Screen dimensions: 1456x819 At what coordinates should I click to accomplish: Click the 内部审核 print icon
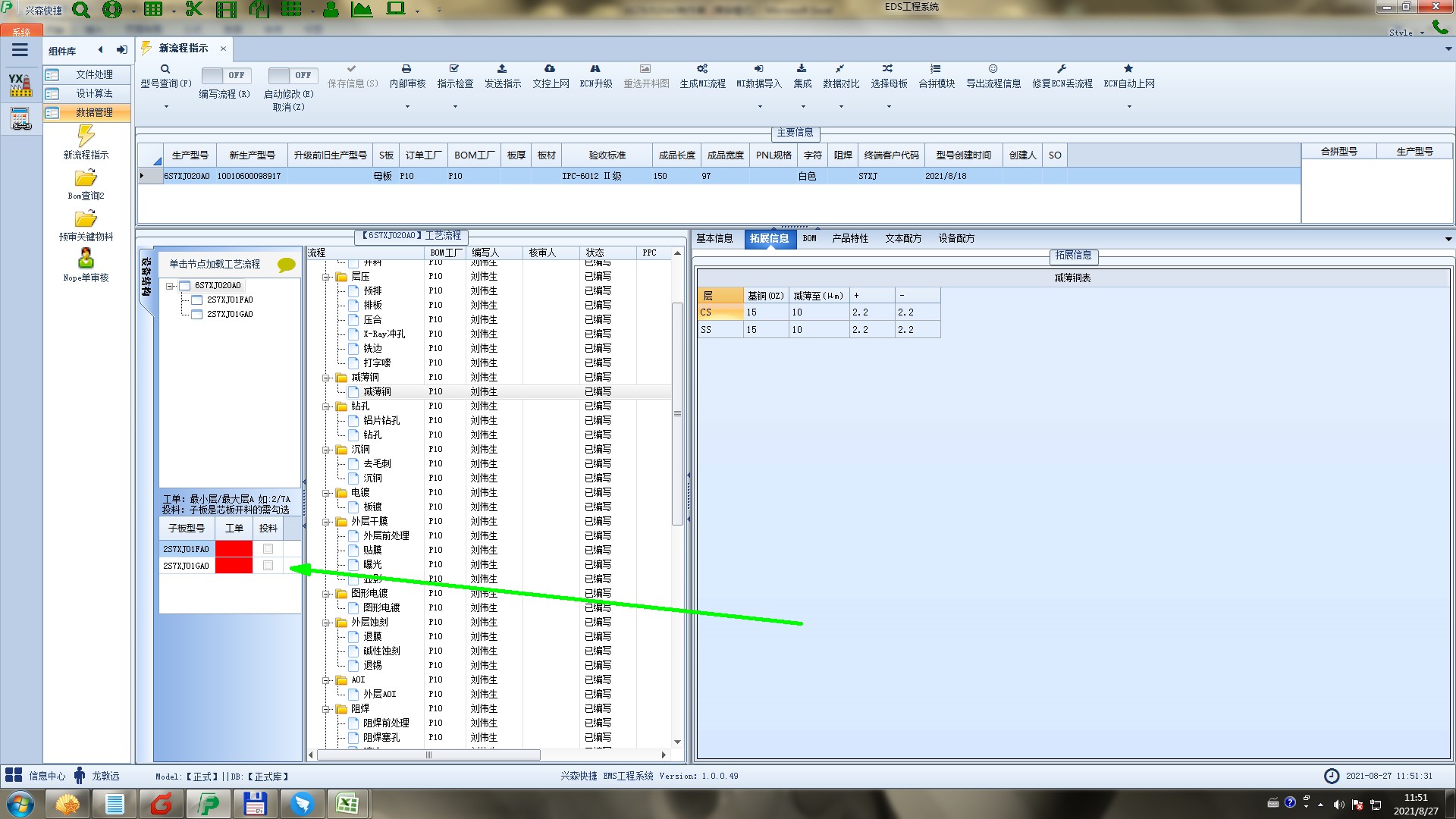pos(406,69)
